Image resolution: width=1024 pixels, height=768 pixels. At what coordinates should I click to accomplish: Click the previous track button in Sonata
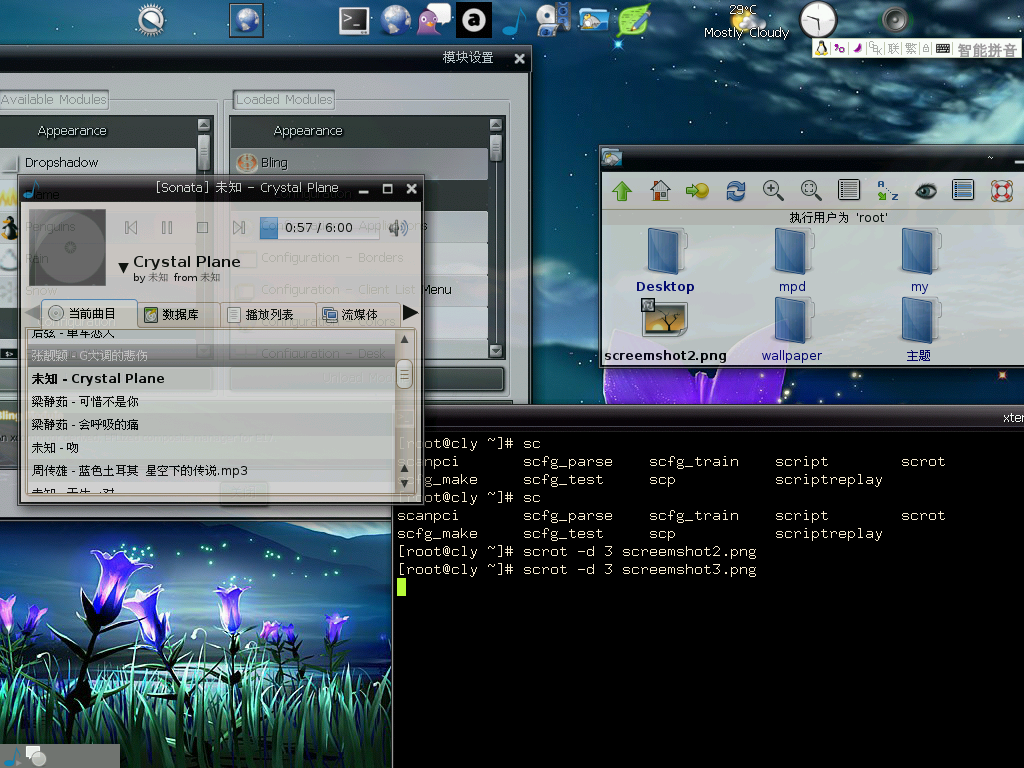click(x=131, y=227)
